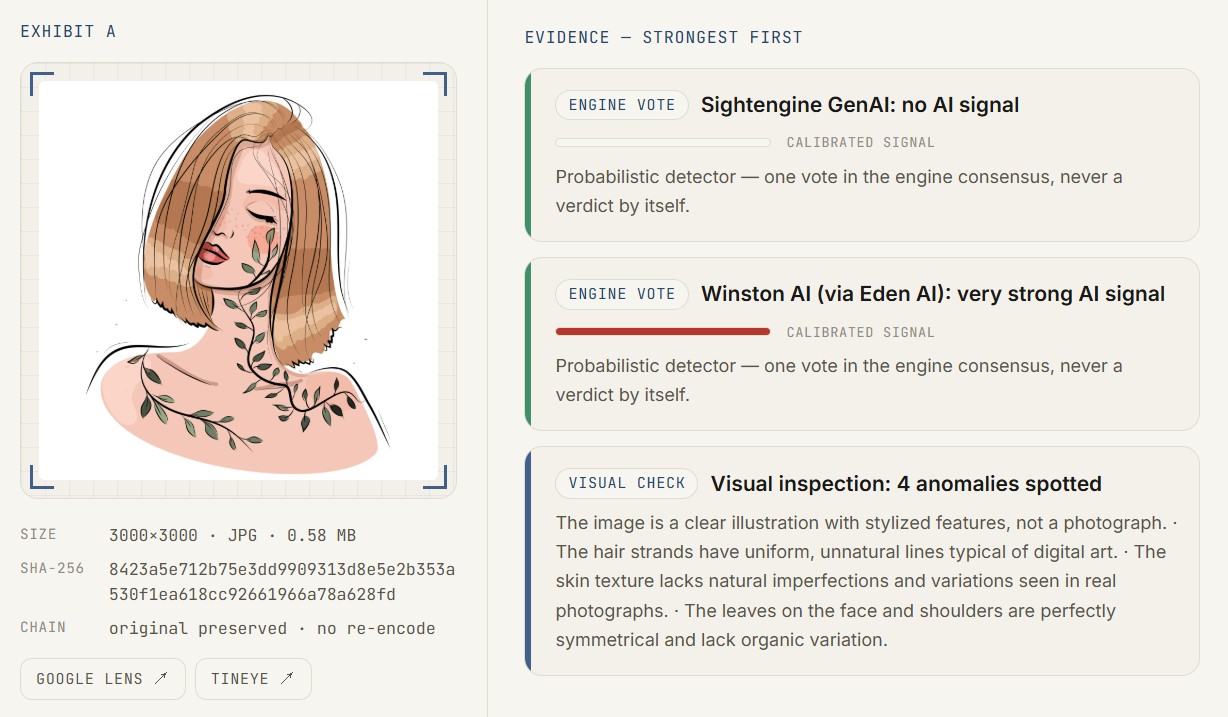This screenshot has height=717, width=1228.
Task: Select the Engine Vote badge on Sightengine card
Action: [x=622, y=105]
